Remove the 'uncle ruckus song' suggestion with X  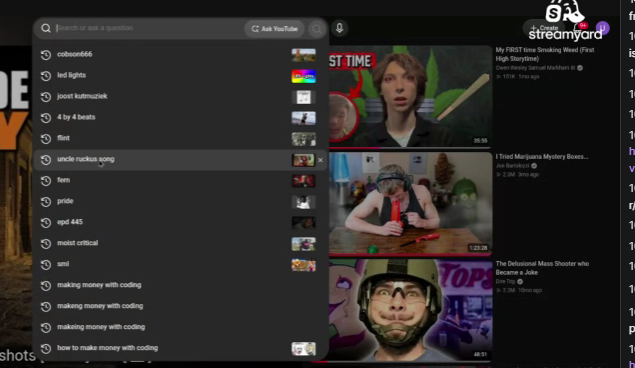320,160
